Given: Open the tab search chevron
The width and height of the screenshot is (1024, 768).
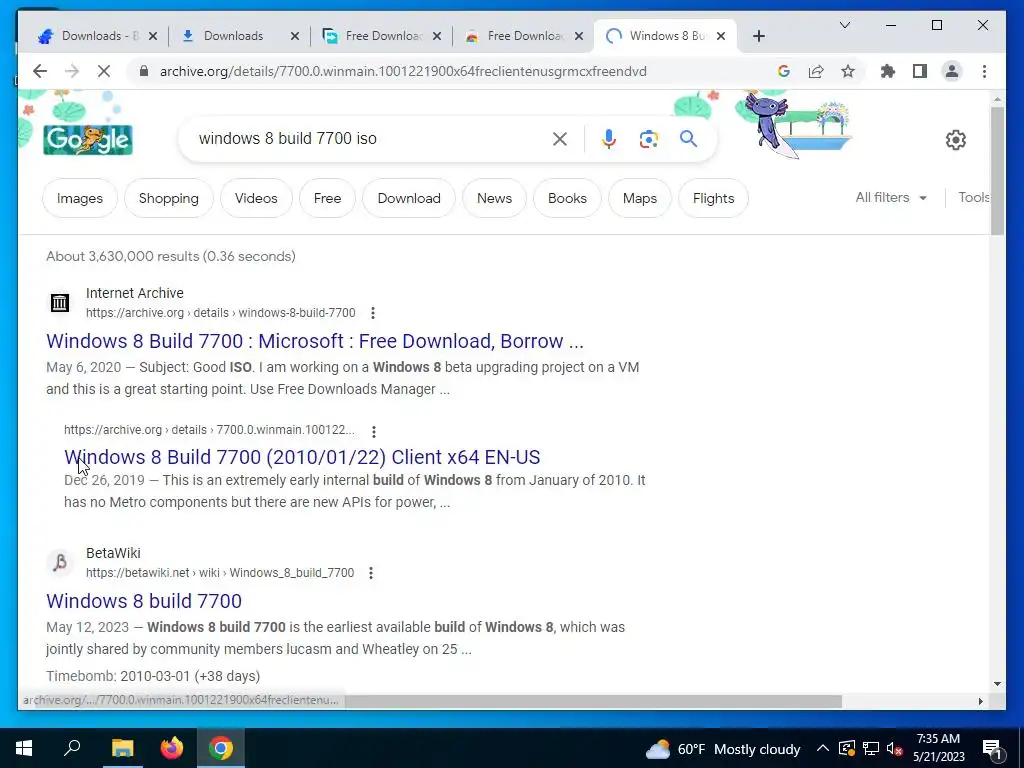Looking at the screenshot, I should coord(844,25).
